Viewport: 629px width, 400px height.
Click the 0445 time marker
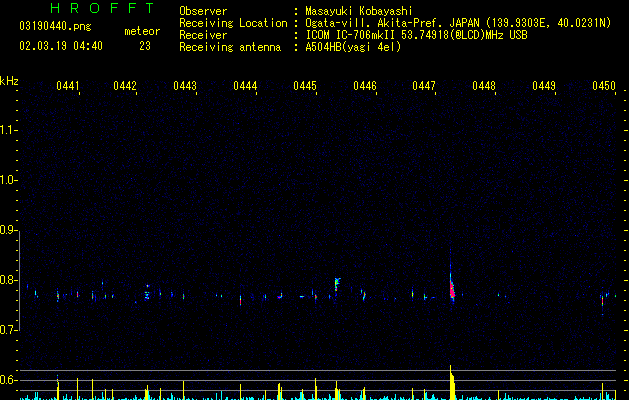click(305, 86)
